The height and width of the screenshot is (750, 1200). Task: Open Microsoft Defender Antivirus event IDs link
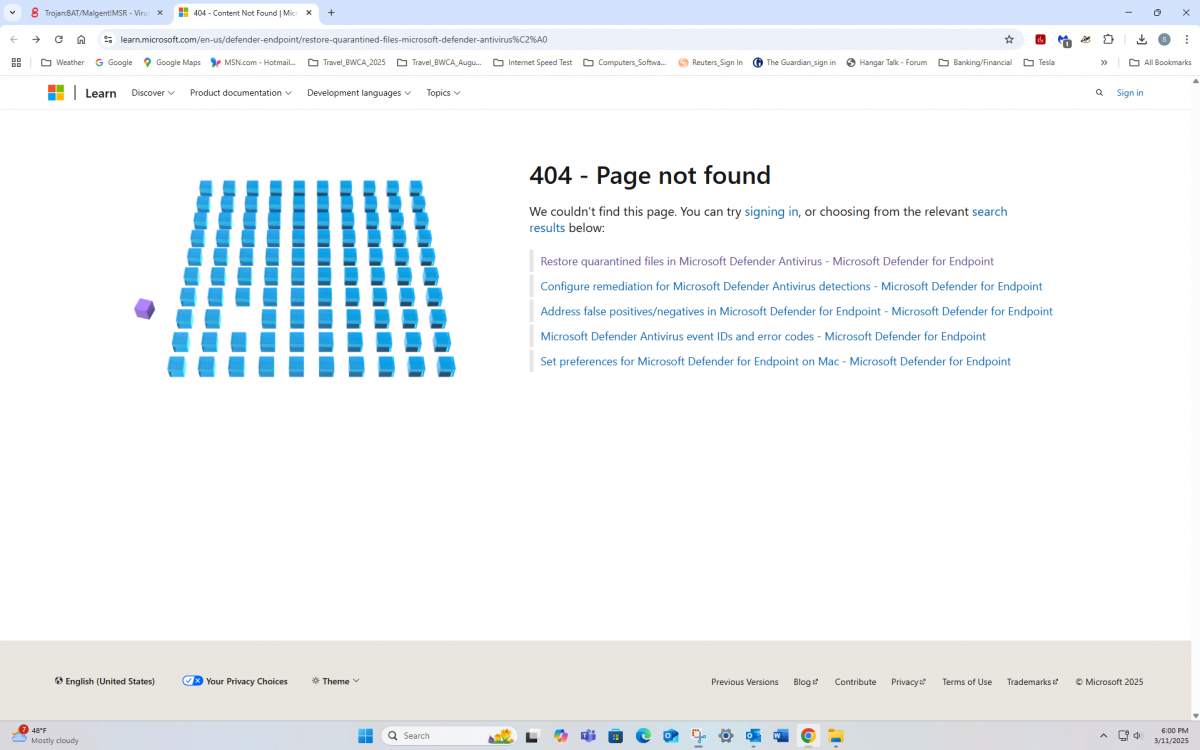[763, 336]
